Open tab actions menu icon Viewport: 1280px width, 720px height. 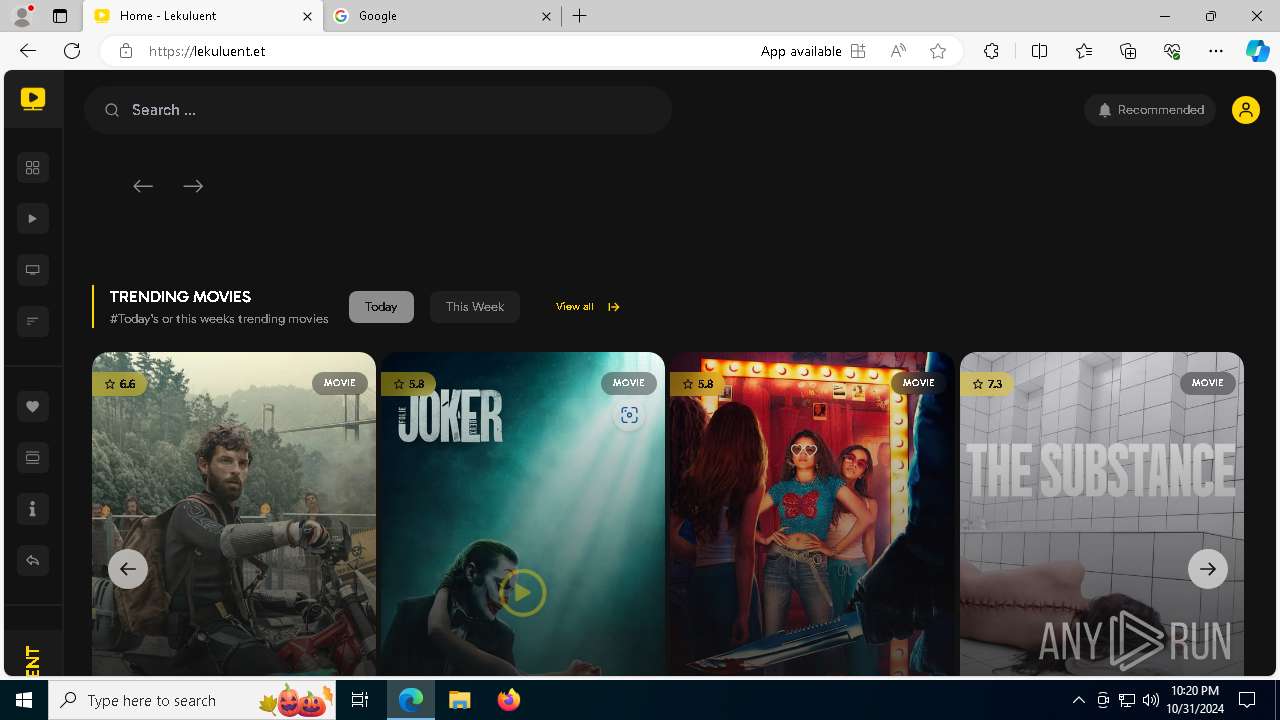tap(60, 16)
